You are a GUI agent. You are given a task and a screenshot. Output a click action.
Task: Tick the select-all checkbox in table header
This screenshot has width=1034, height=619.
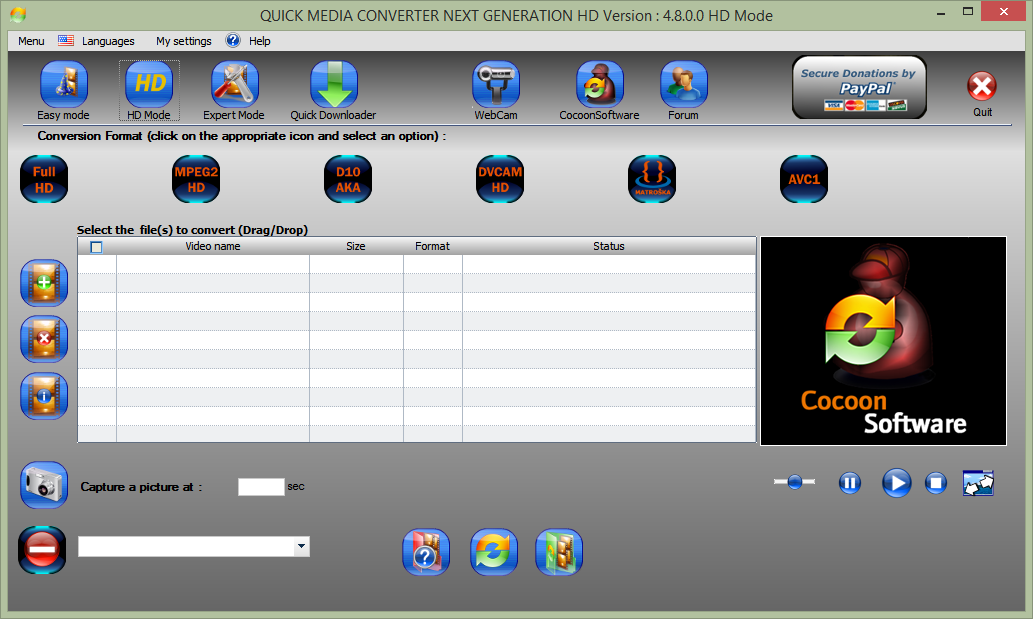[96, 247]
